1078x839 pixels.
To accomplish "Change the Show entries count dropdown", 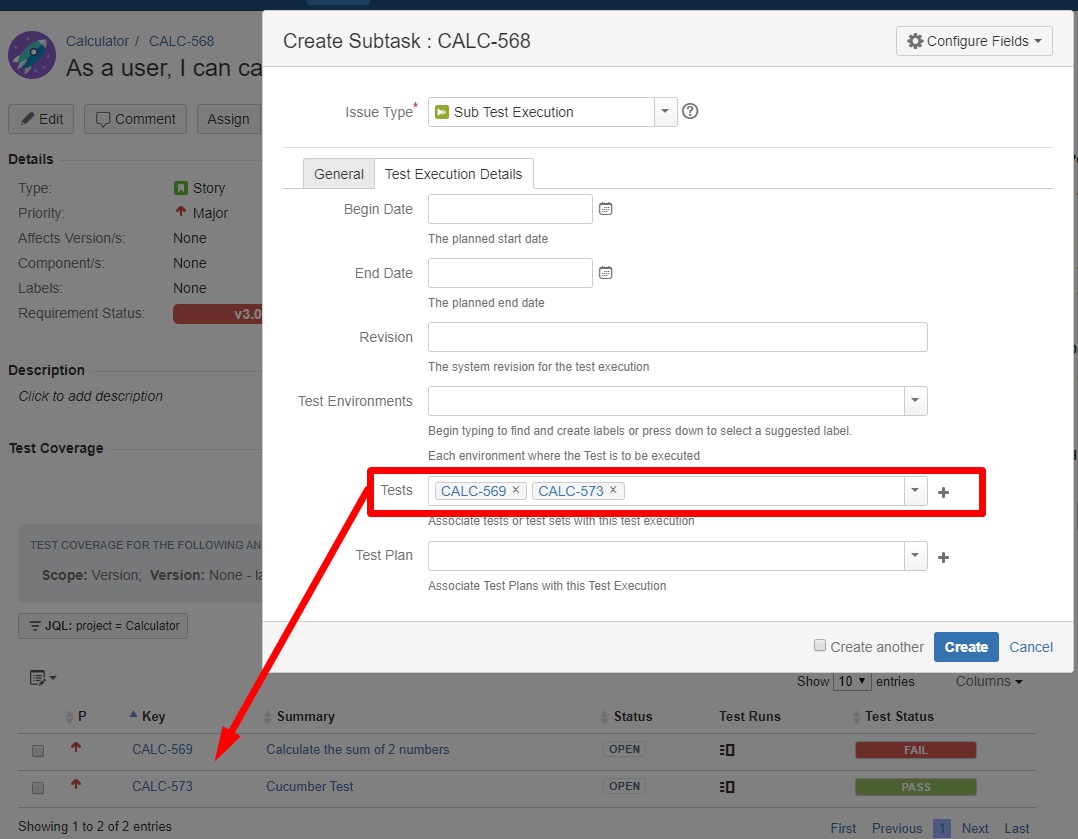I will tap(852, 682).
